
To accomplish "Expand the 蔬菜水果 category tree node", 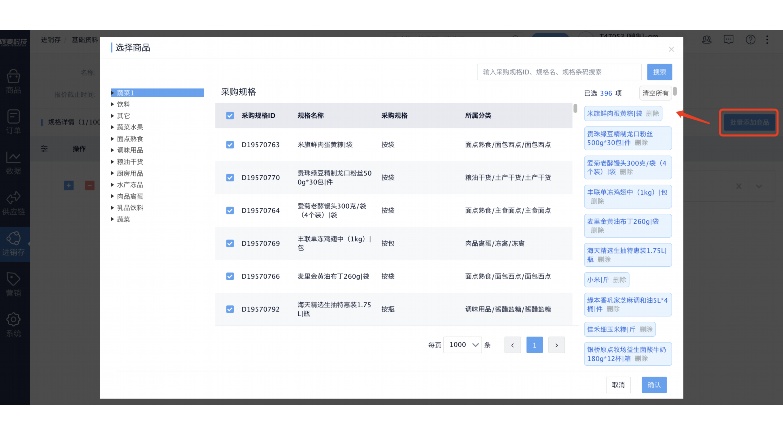I will (x=113, y=127).
